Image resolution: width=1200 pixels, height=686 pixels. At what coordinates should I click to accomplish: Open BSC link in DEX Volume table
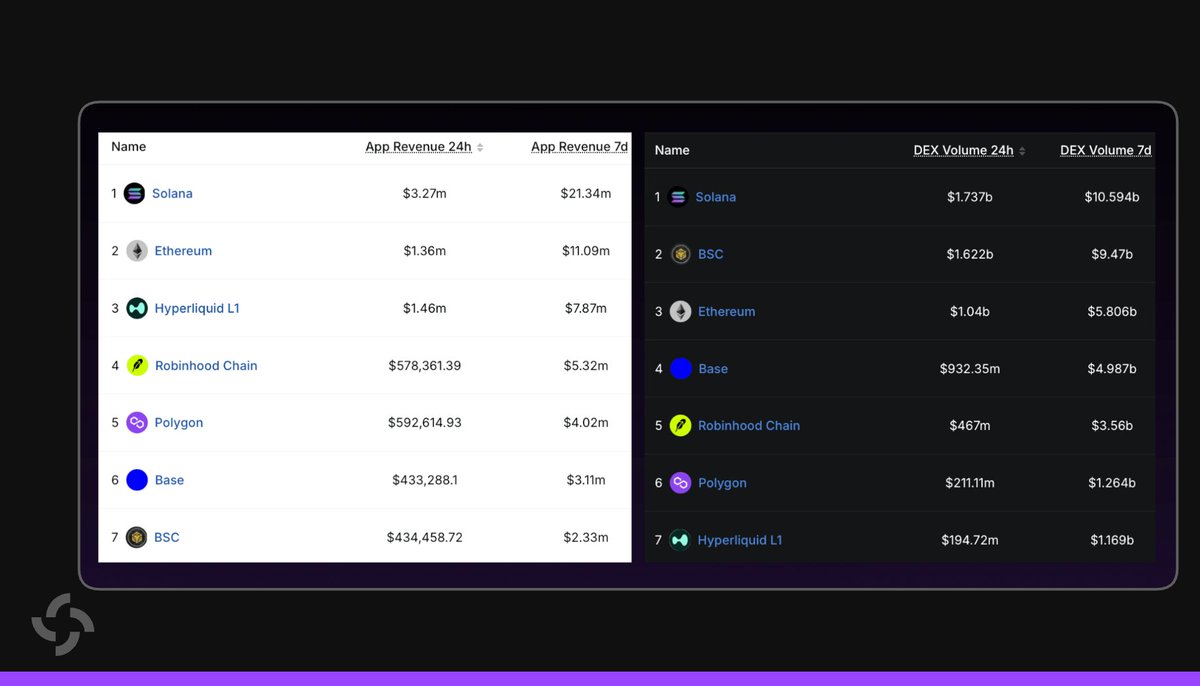click(x=710, y=254)
